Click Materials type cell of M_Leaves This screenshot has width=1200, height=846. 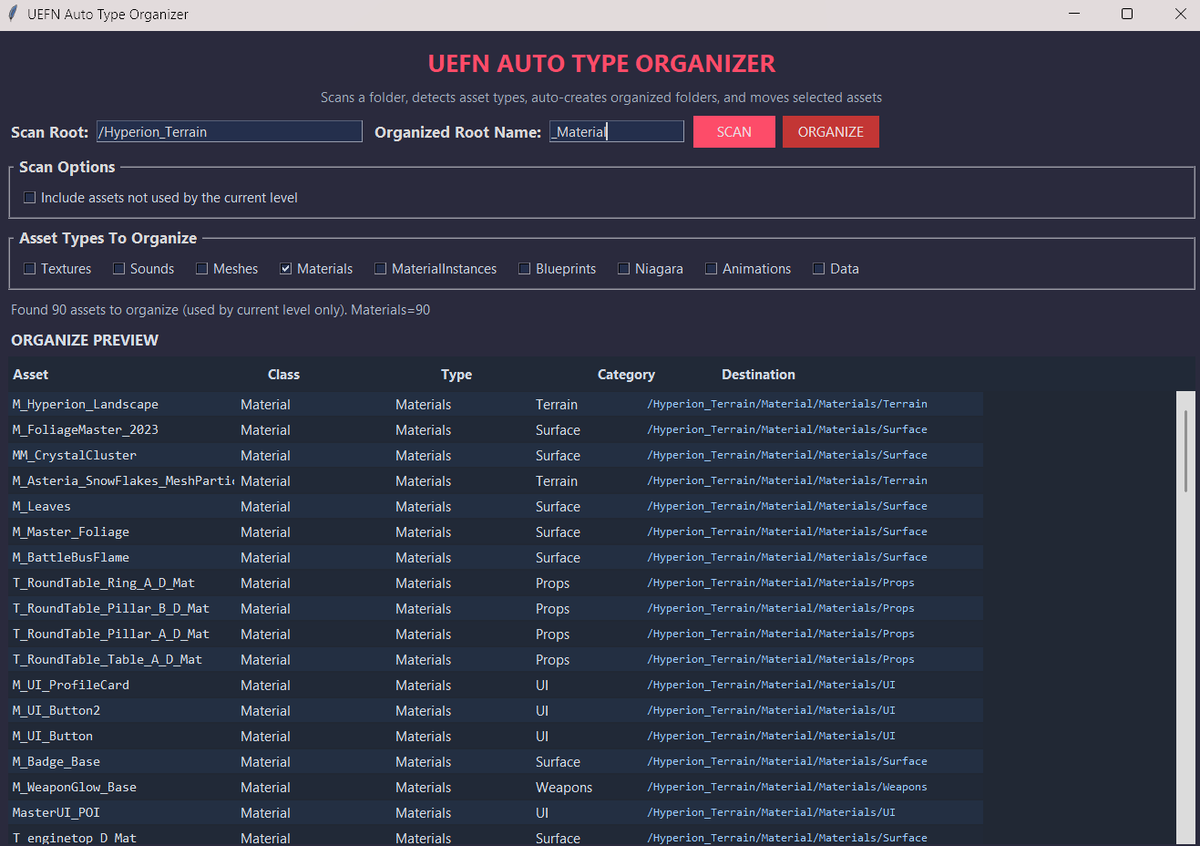(x=423, y=507)
